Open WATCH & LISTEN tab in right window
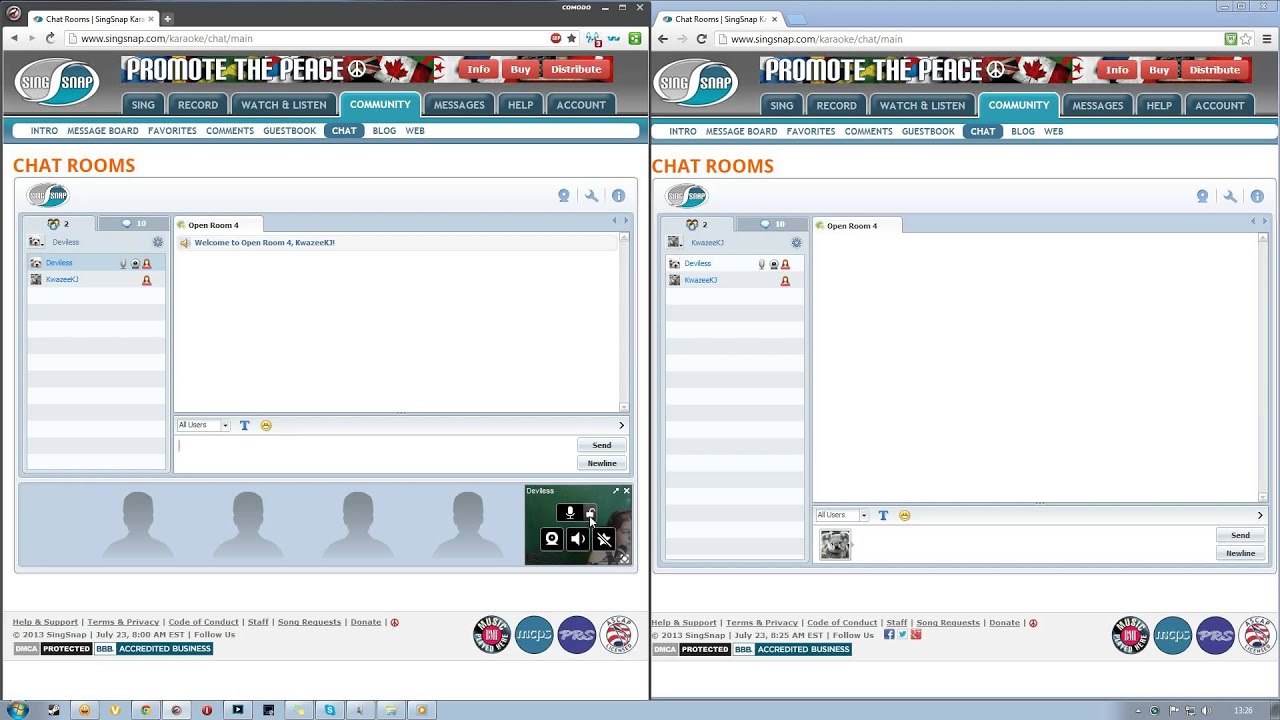 pyautogui.click(x=922, y=105)
